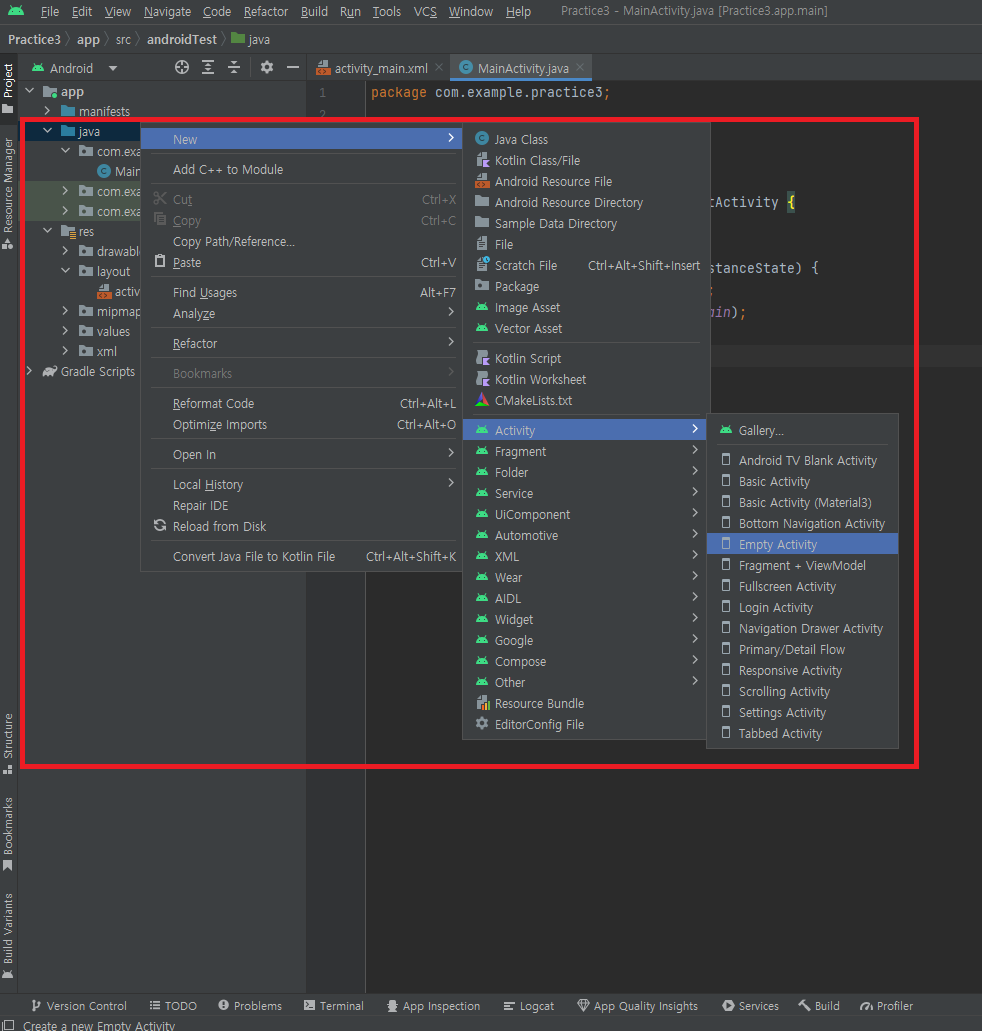Expand Gradle Scripts node

(x=30, y=372)
